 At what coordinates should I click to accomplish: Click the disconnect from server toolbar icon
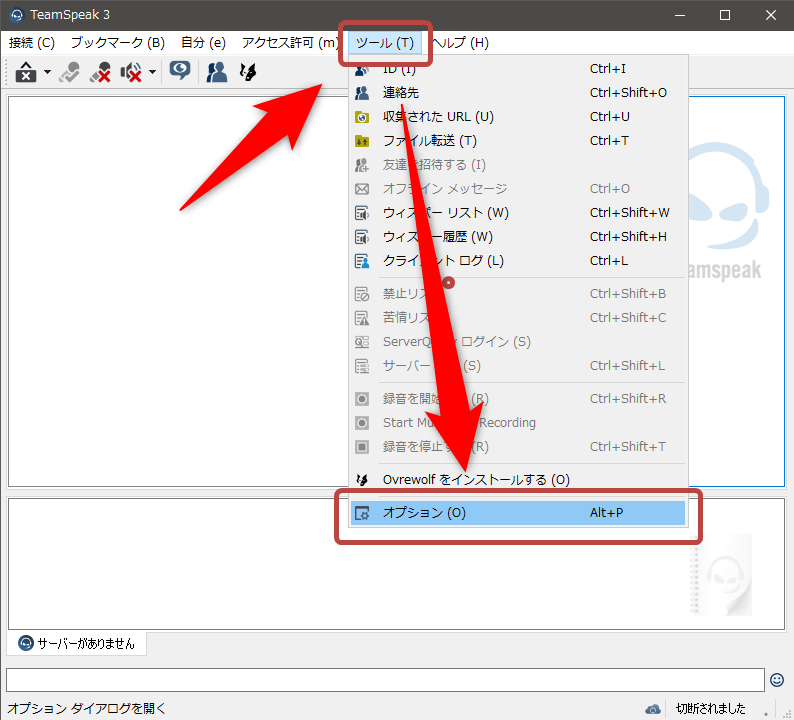coord(26,72)
